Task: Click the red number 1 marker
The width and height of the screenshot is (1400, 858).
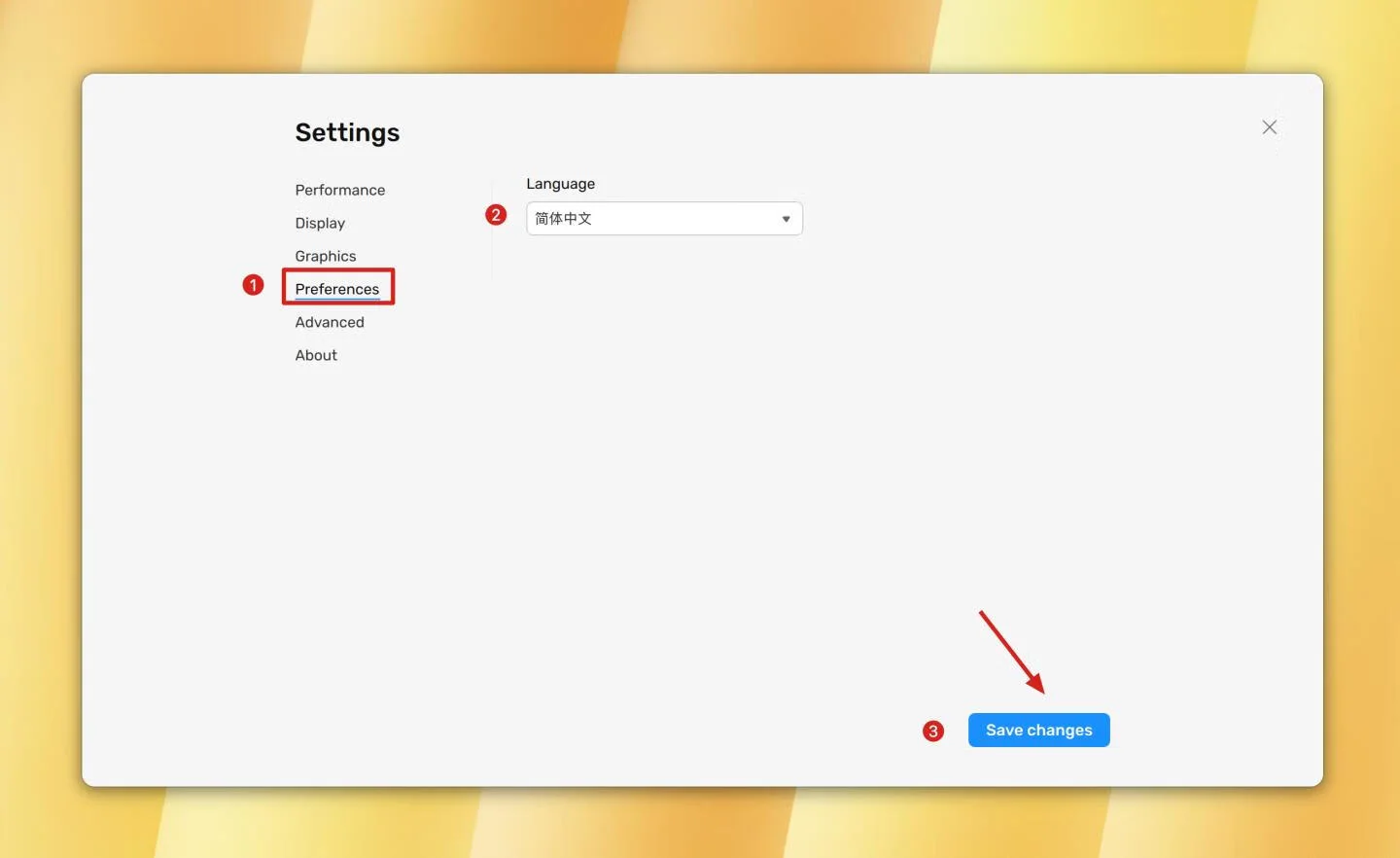Action: pyautogui.click(x=253, y=285)
